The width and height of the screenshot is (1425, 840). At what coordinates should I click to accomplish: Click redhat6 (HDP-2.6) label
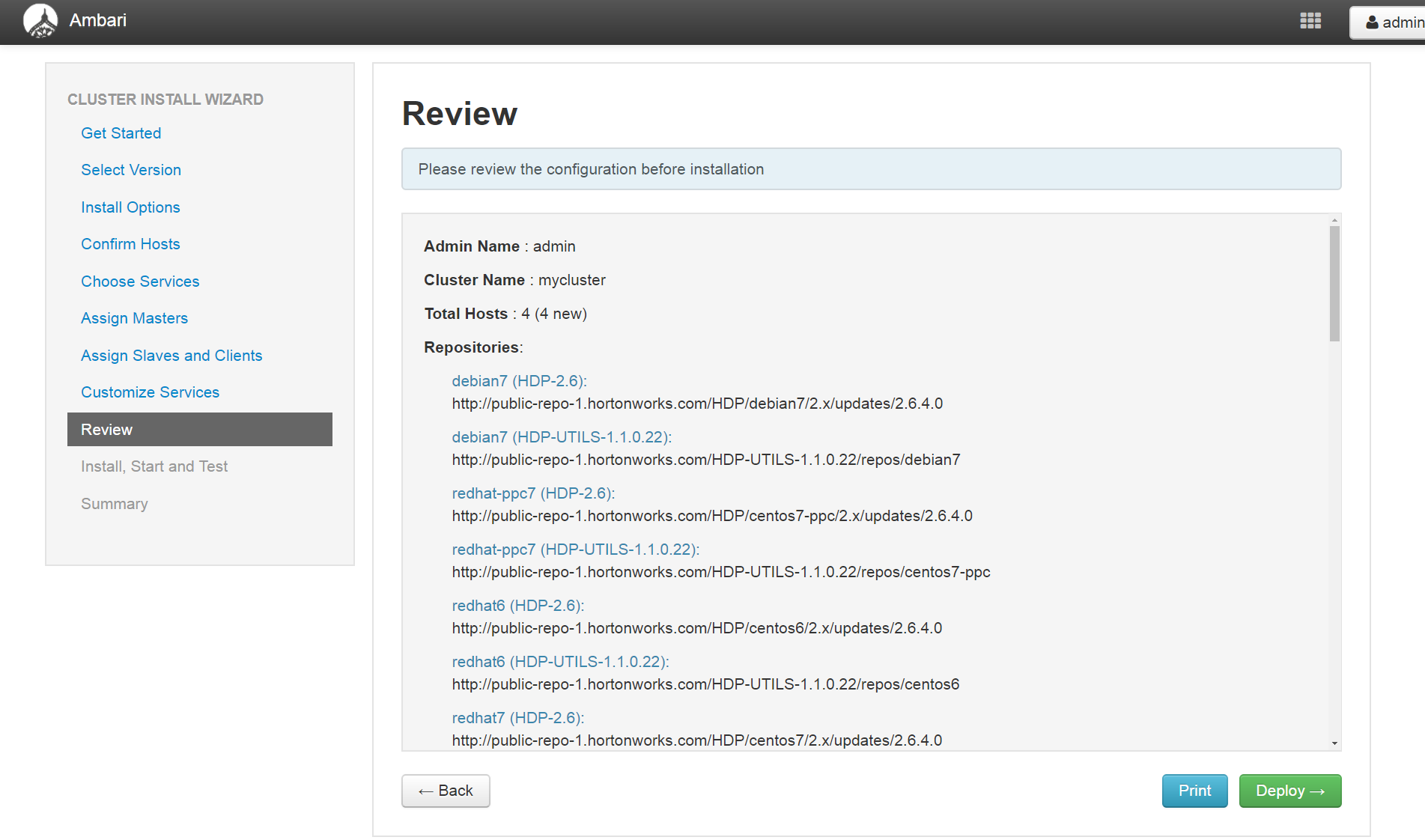click(518, 606)
